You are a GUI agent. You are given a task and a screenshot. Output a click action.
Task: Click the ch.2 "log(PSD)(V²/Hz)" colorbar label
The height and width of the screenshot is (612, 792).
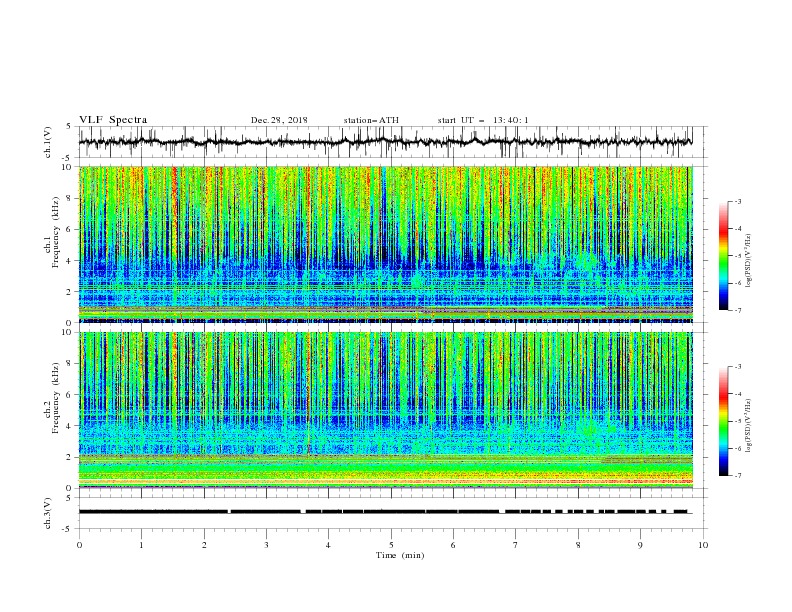point(748,426)
